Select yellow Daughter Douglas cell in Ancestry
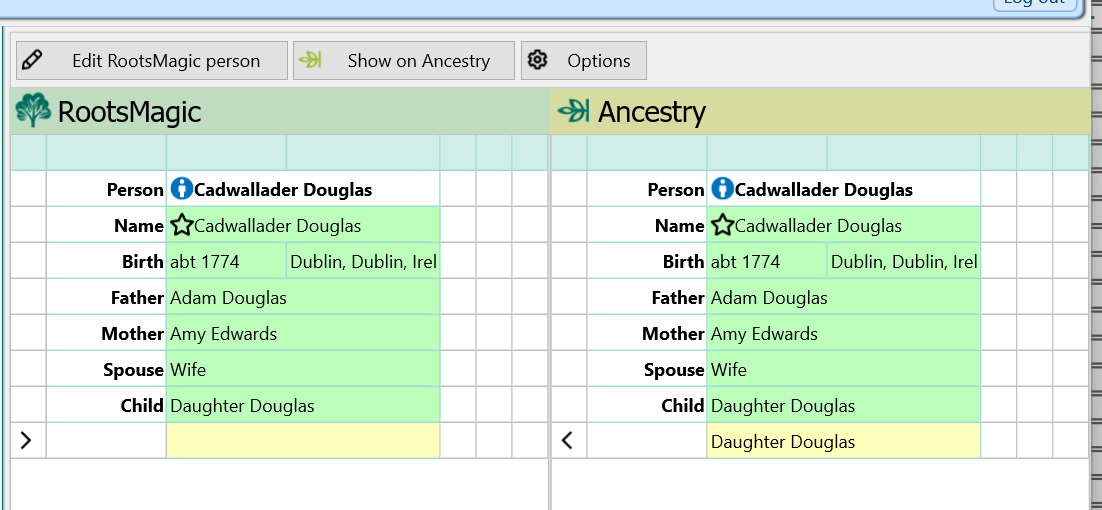Viewport: 1102px width, 510px height. [843, 440]
